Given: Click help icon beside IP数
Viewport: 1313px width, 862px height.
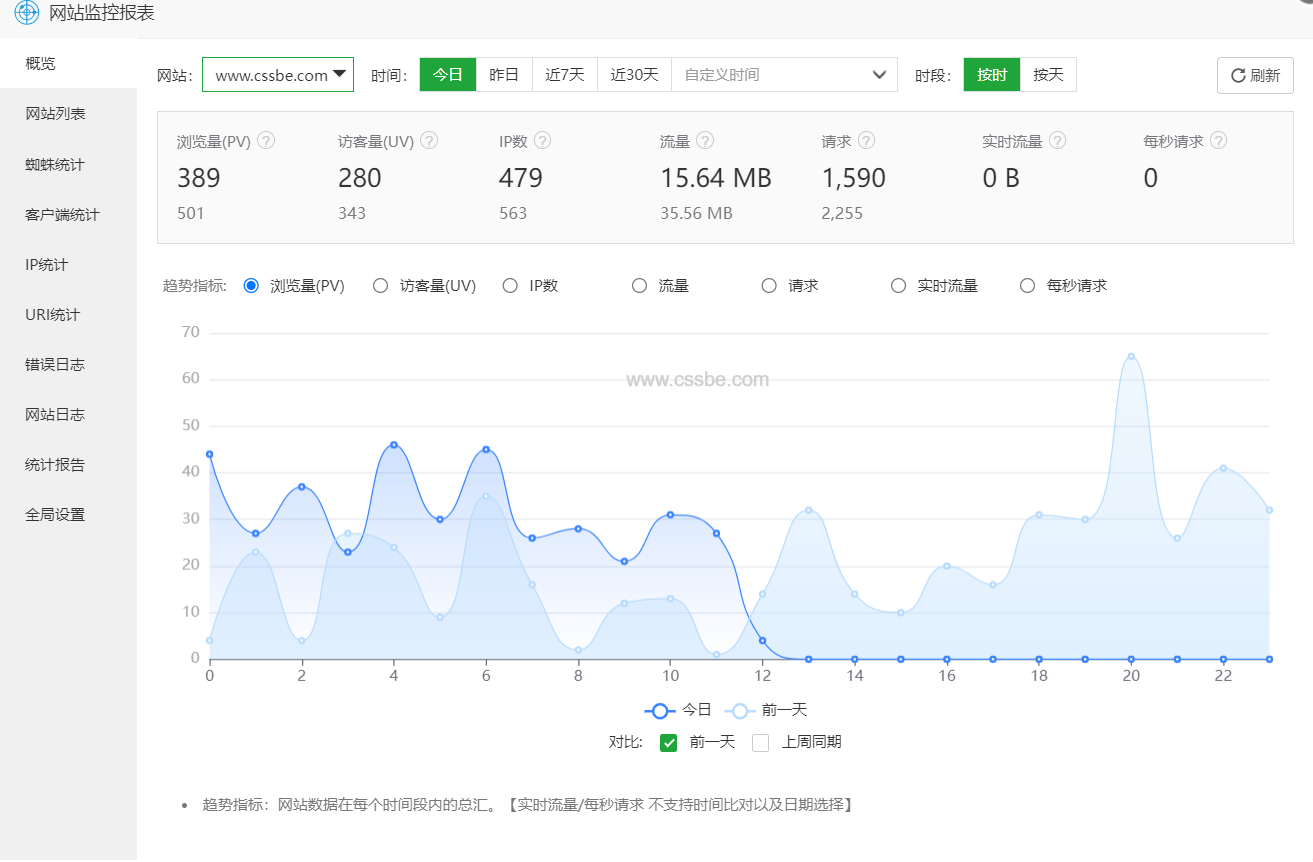Looking at the screenshot, I should click(x=542, y=141).
